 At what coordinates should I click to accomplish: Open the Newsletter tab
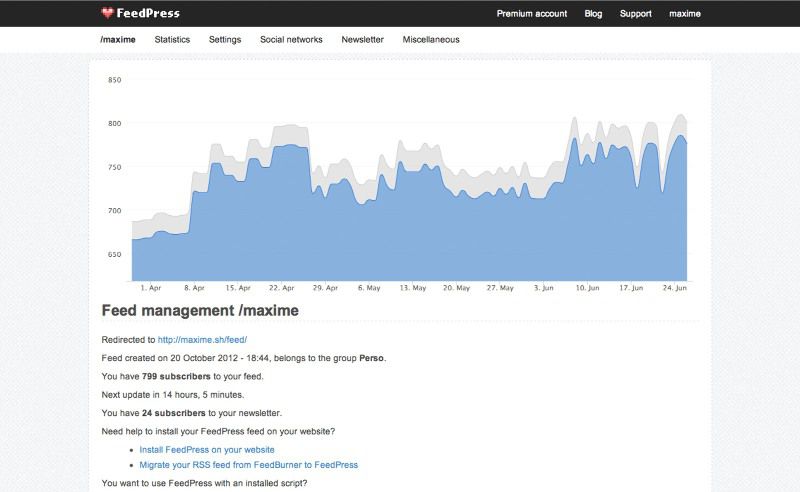(362, 40)
